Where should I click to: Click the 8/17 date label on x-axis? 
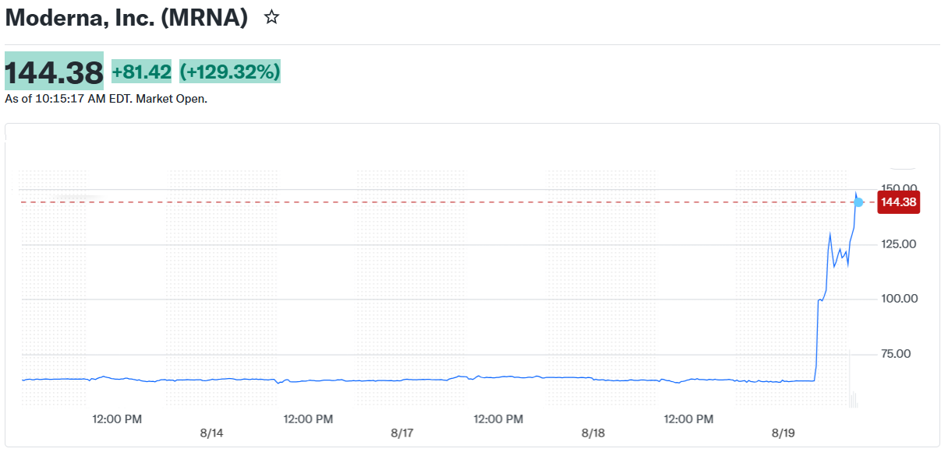(403, 433)
